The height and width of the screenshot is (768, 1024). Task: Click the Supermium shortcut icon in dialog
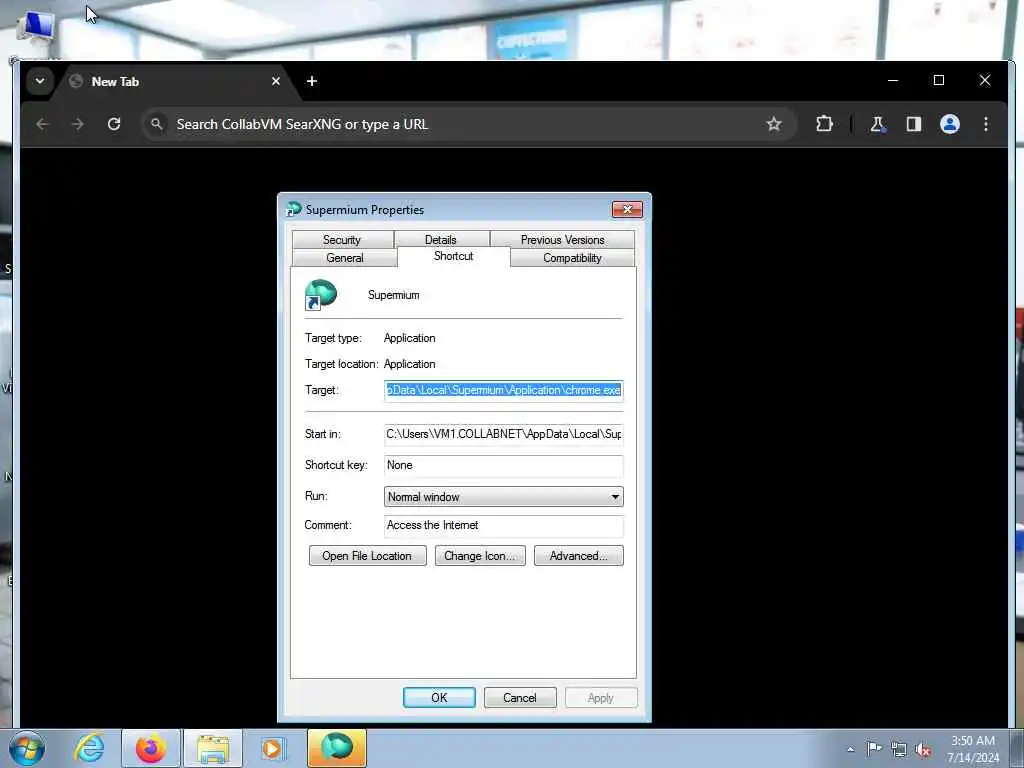(x=321, y=295)
